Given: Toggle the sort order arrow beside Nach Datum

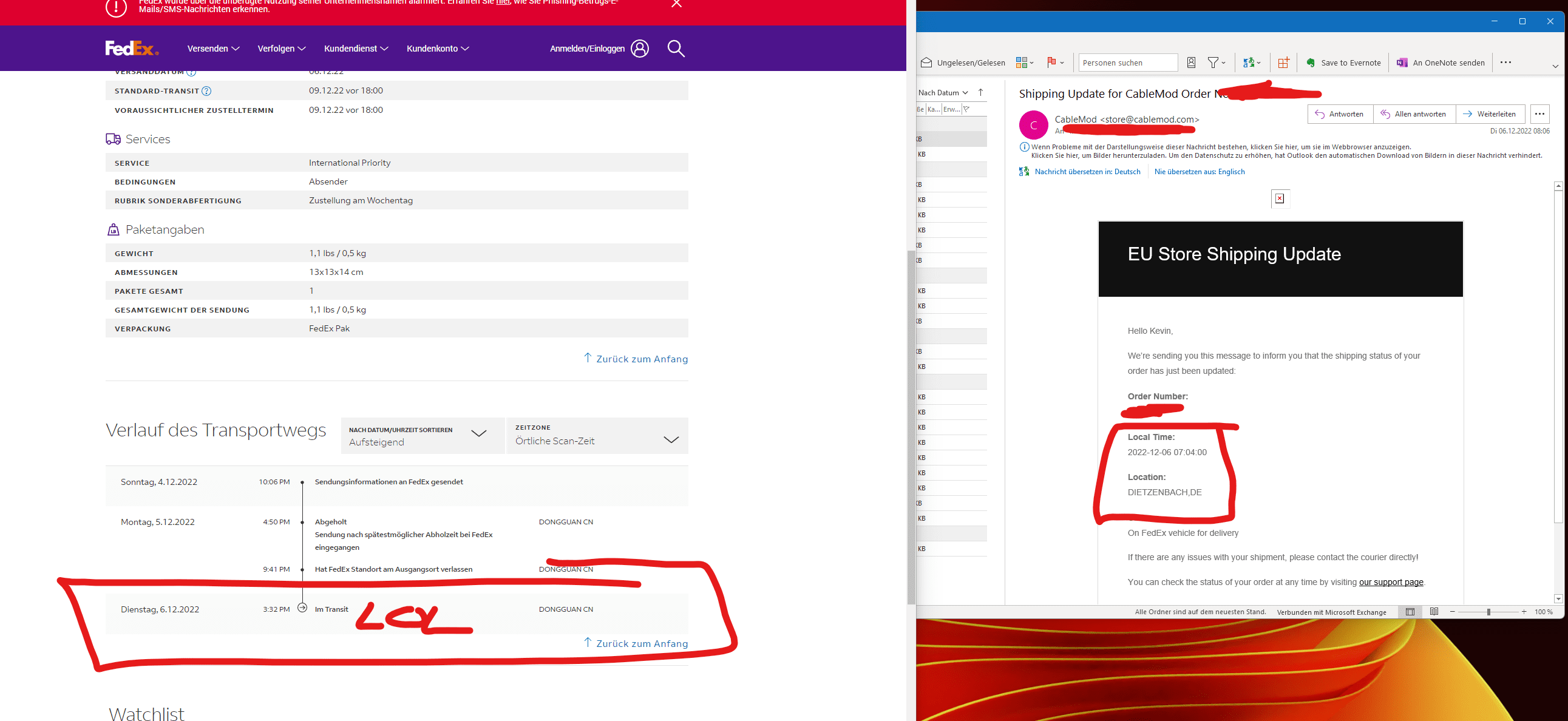Looking at the screenshot, I should point(980,92).
